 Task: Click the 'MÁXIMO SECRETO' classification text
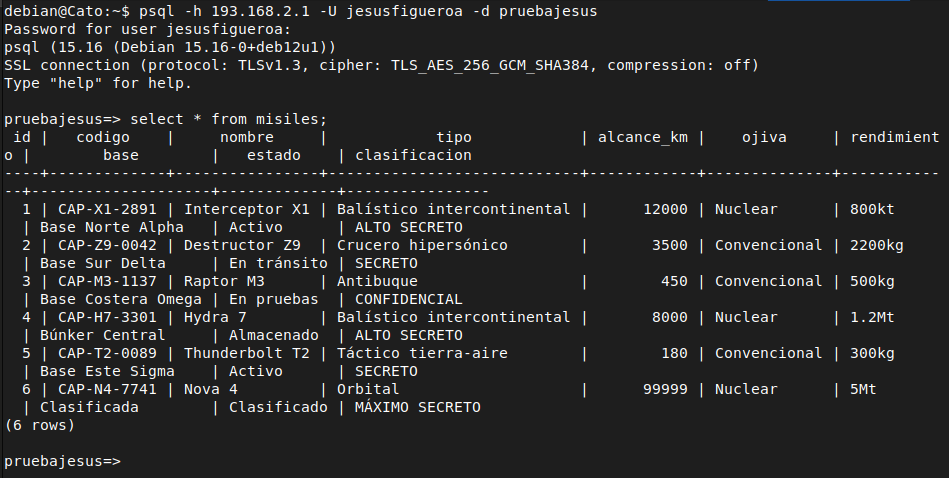[x=418, y=407]
